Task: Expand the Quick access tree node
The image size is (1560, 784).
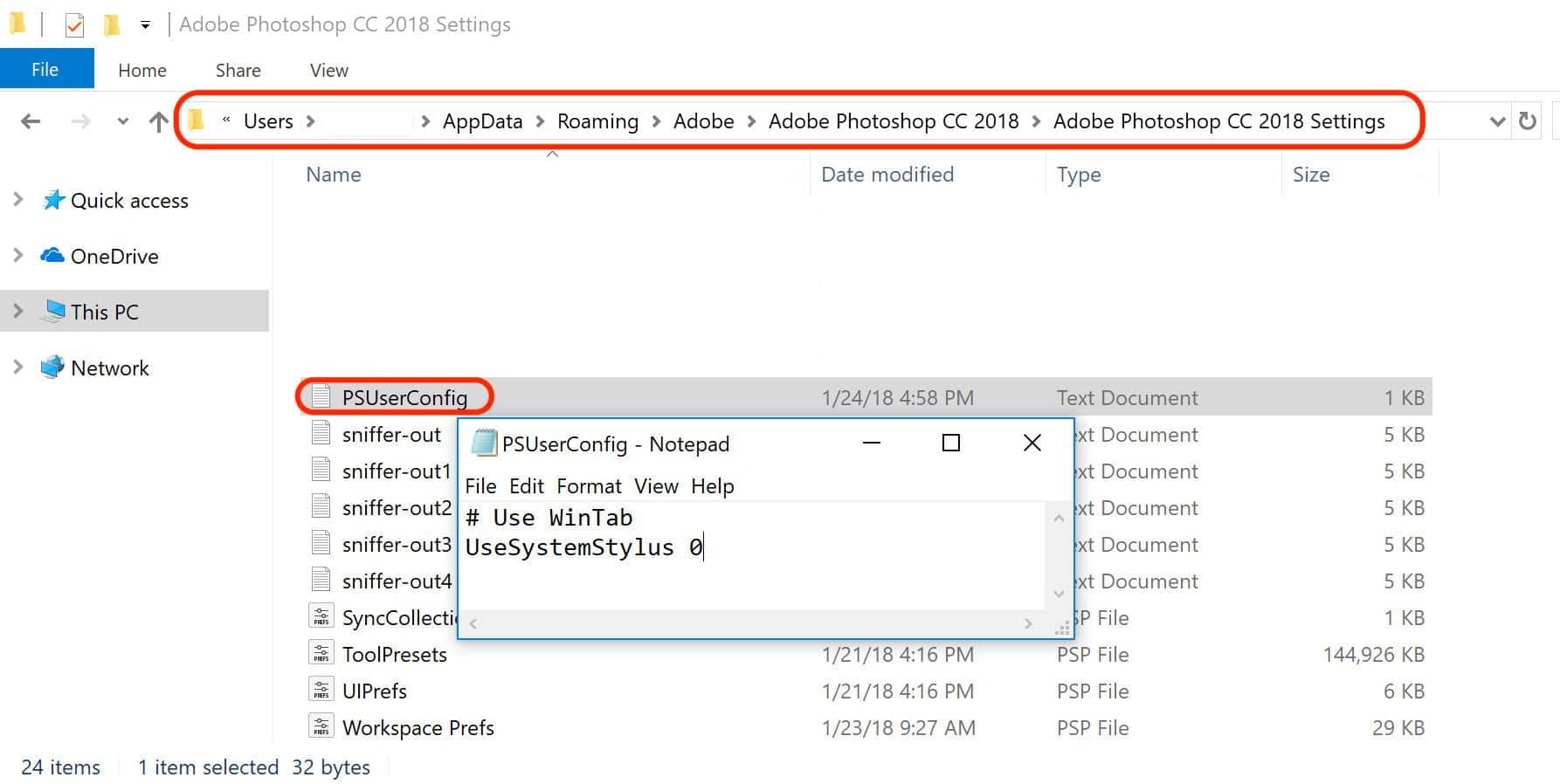Action: [x=18, y=200]
